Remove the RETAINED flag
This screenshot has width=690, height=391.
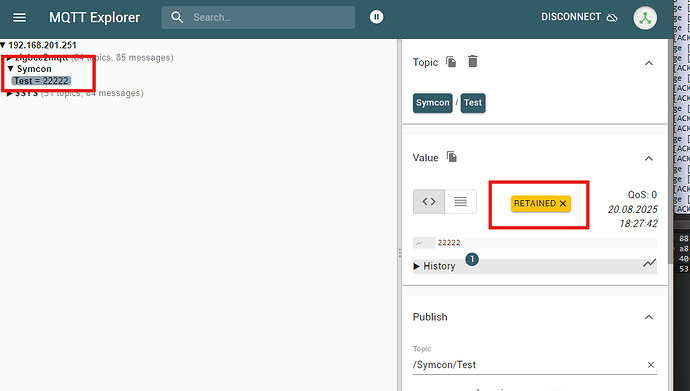[563, 204]
